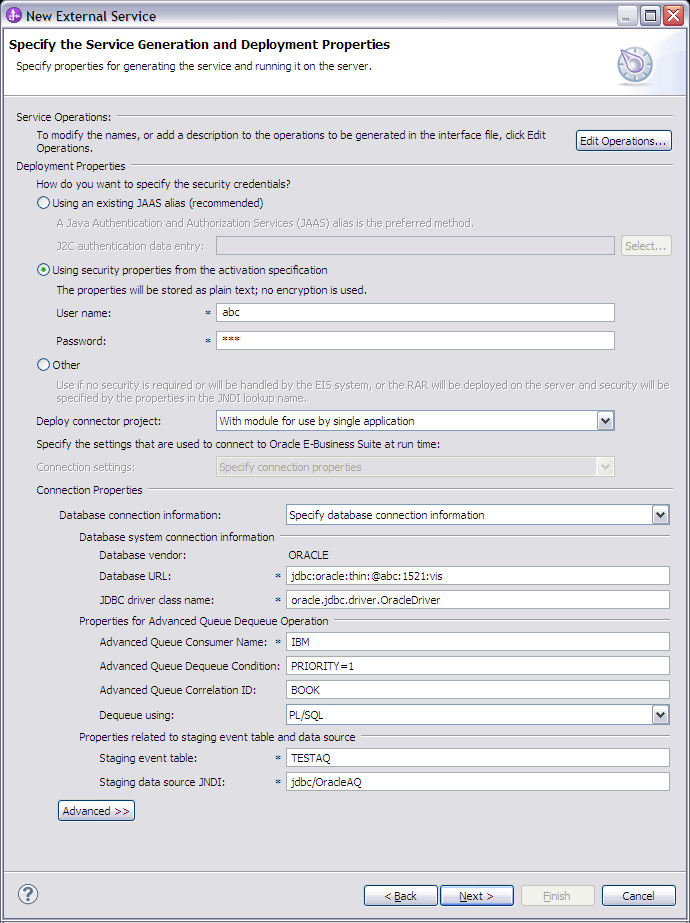Viewport: 690px width, 923px height.
Task: Click the disabled Connection settings combo box
Action: [415, 467]
